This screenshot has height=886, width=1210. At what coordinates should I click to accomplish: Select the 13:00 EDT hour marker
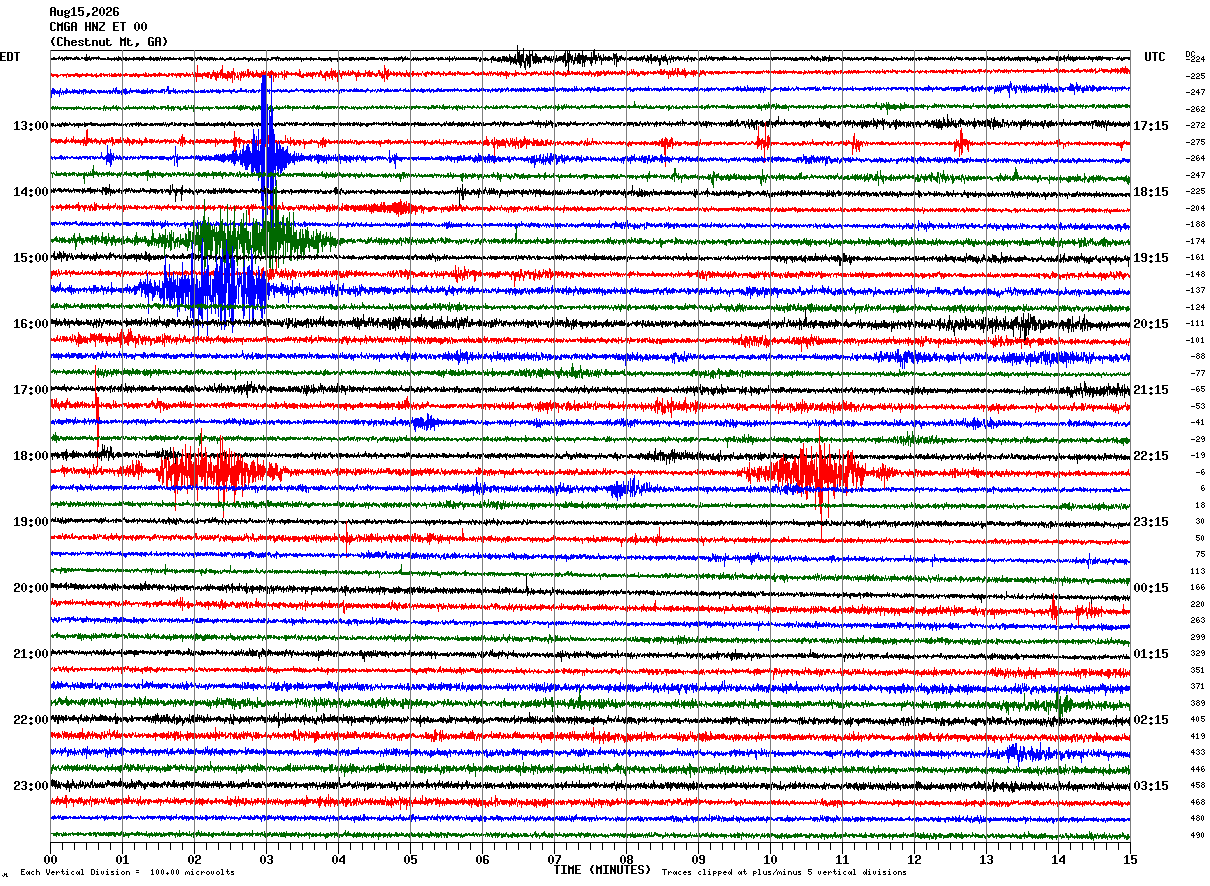(30, 126)
